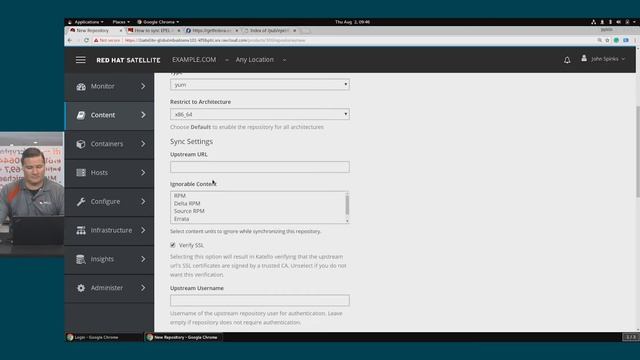Open the hamburger navigation menu
The image size is (640, 360).
[80, 60]
